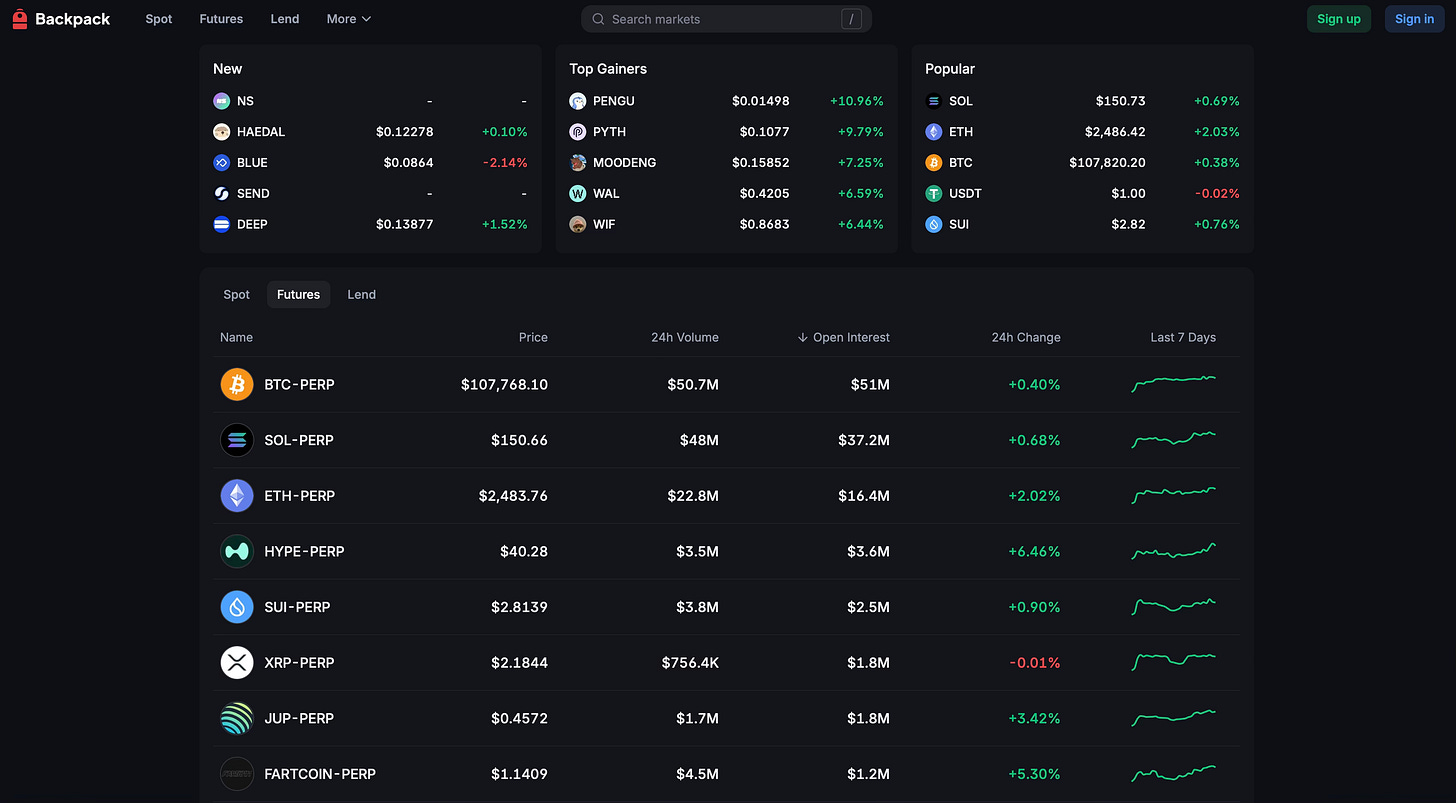The height and width of the screenshot is (803, 1456).
Task: Click the BTC-PERP 7-day sparkline chart
Action: tap(1174, 384)
